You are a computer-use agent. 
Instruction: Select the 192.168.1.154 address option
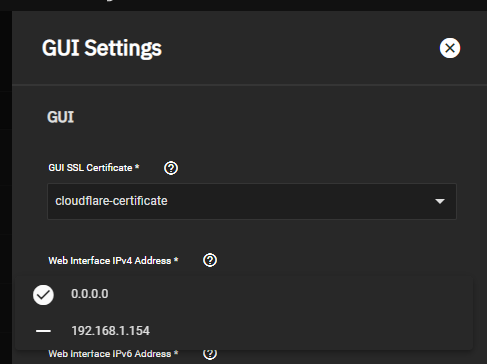pyautogui.click(x=244, y=331)
